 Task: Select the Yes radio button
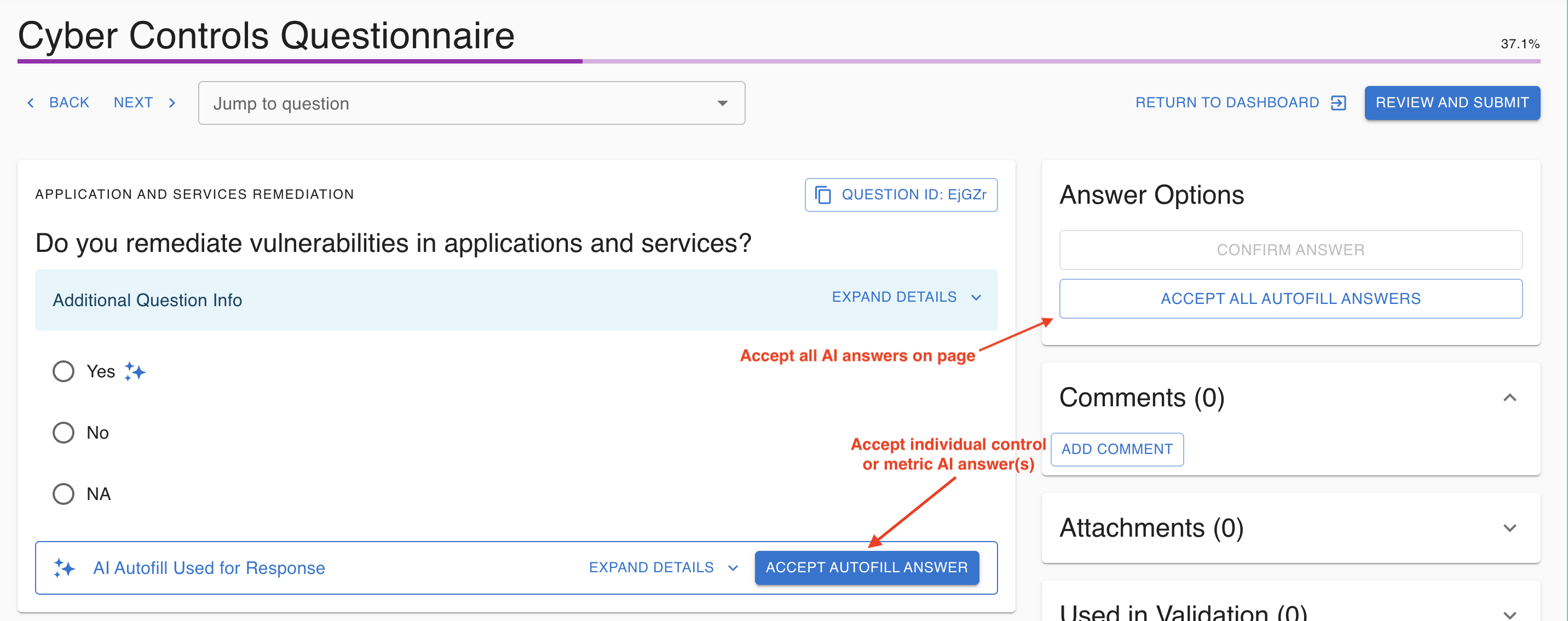64,371
